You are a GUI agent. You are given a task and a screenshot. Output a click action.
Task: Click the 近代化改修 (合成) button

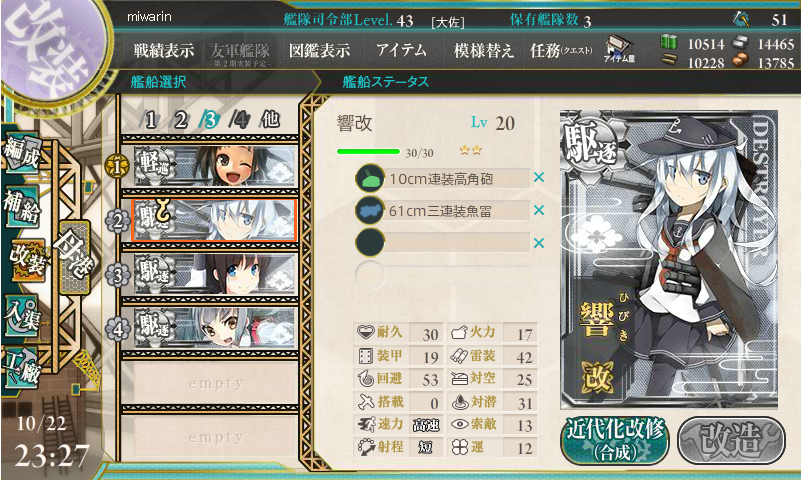tap(616, 440)
